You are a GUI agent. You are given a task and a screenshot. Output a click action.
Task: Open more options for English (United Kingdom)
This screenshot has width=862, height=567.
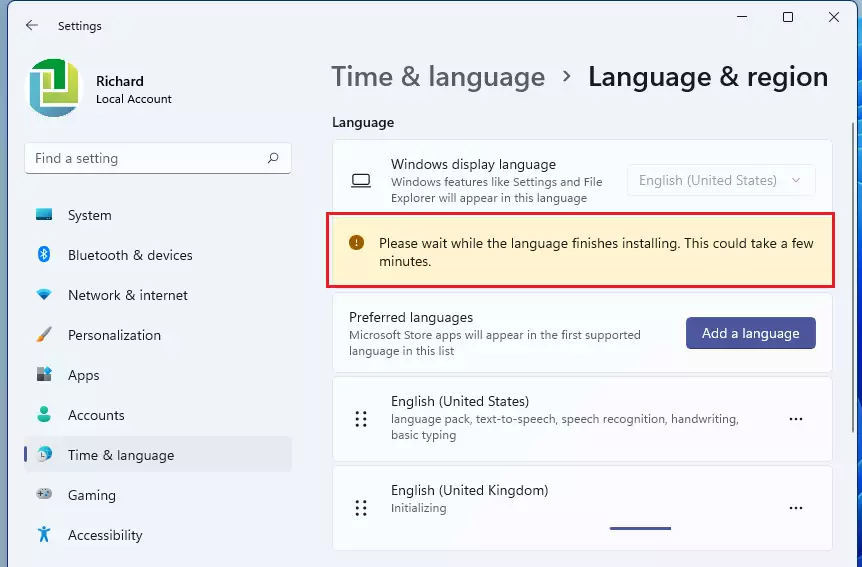click(795, 508)
